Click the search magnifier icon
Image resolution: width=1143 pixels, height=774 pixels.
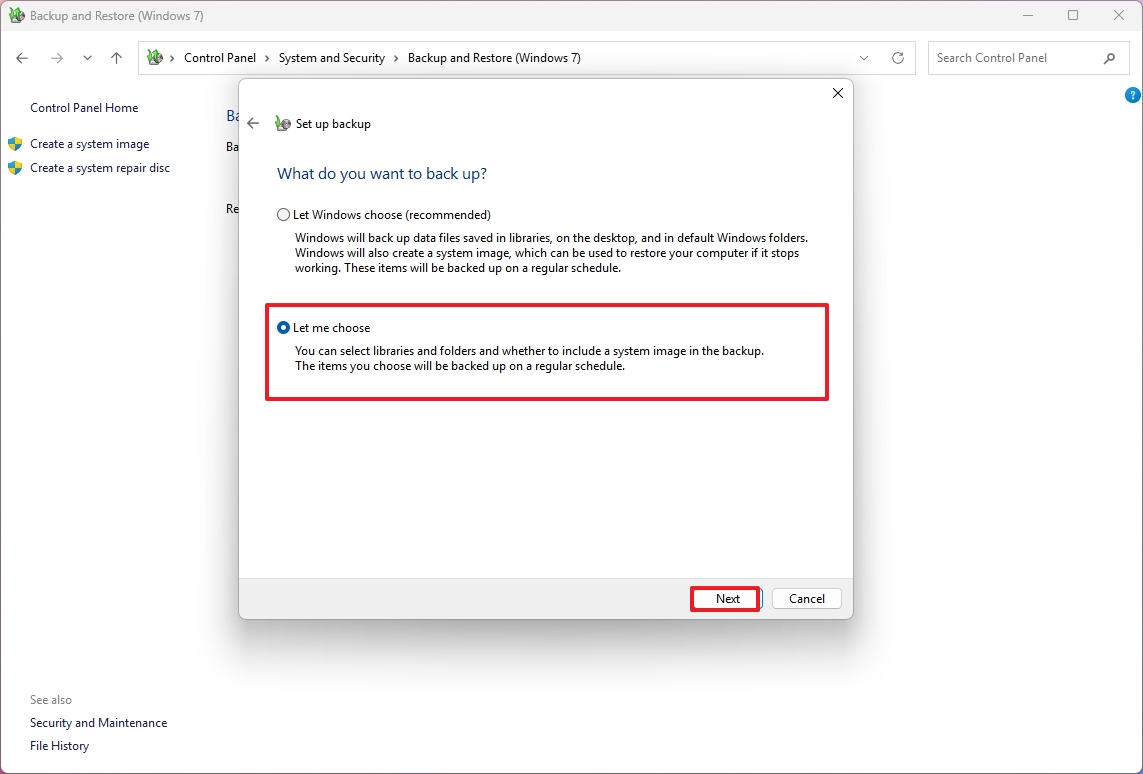[x=1109, y=58]
